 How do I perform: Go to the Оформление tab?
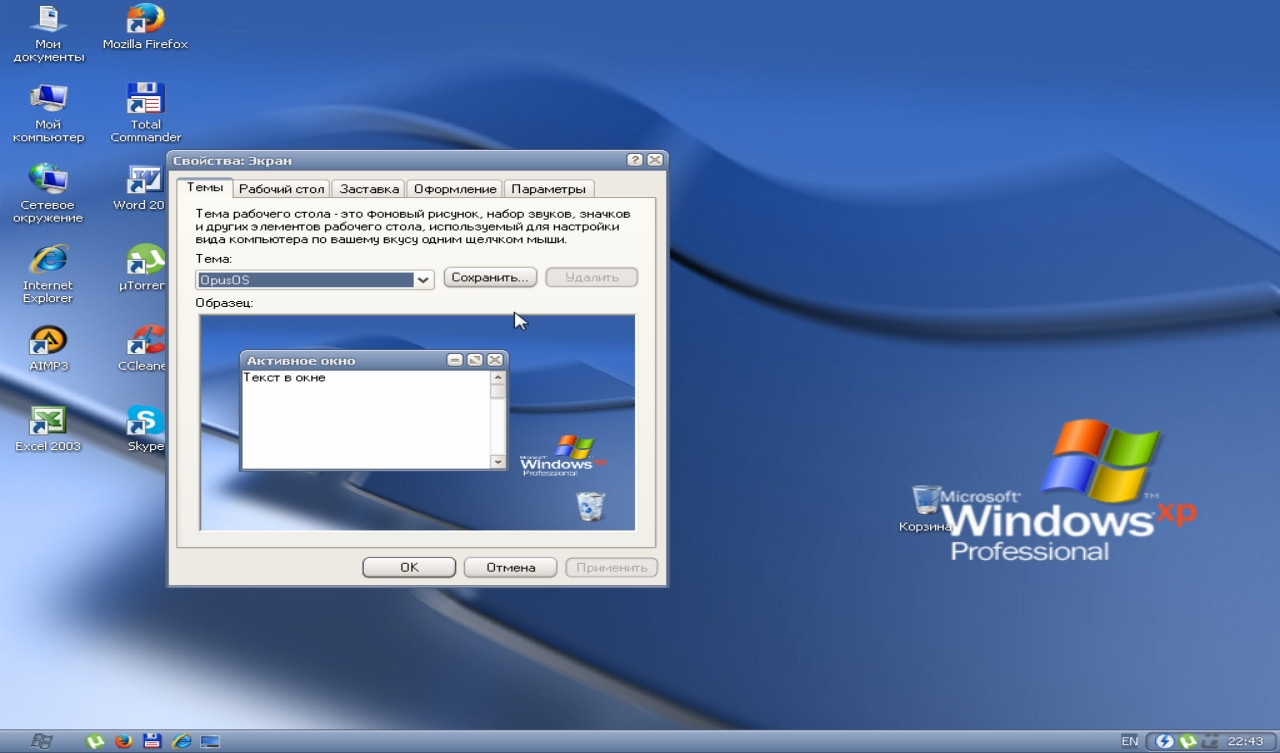tap(455, 189)
